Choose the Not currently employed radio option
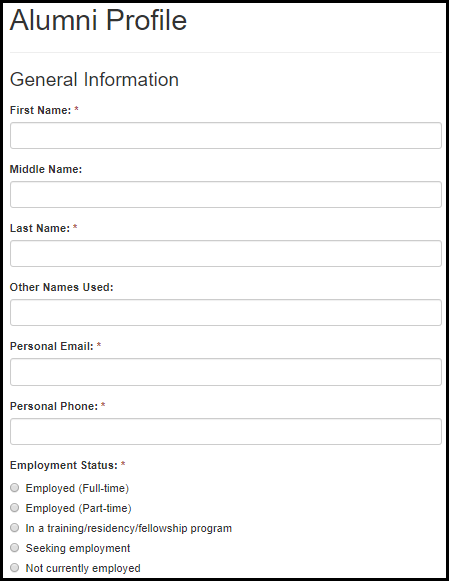Viewport: 449px width, 581px height. tap(14, 567)
